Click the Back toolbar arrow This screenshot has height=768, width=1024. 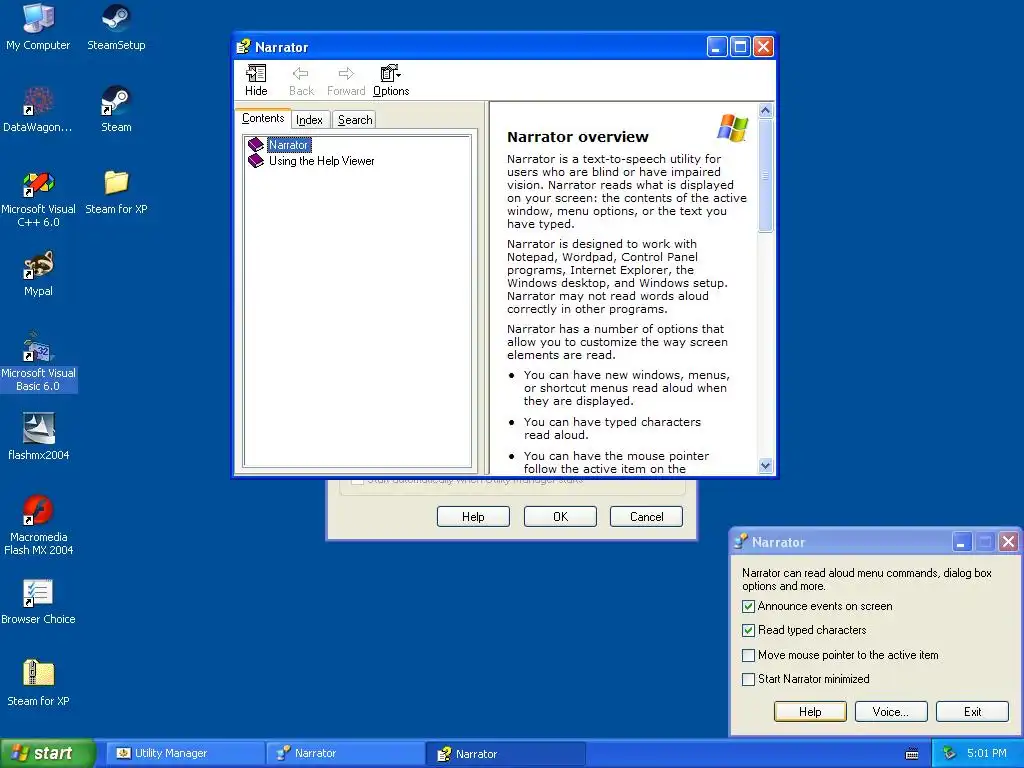pos(301,80)
